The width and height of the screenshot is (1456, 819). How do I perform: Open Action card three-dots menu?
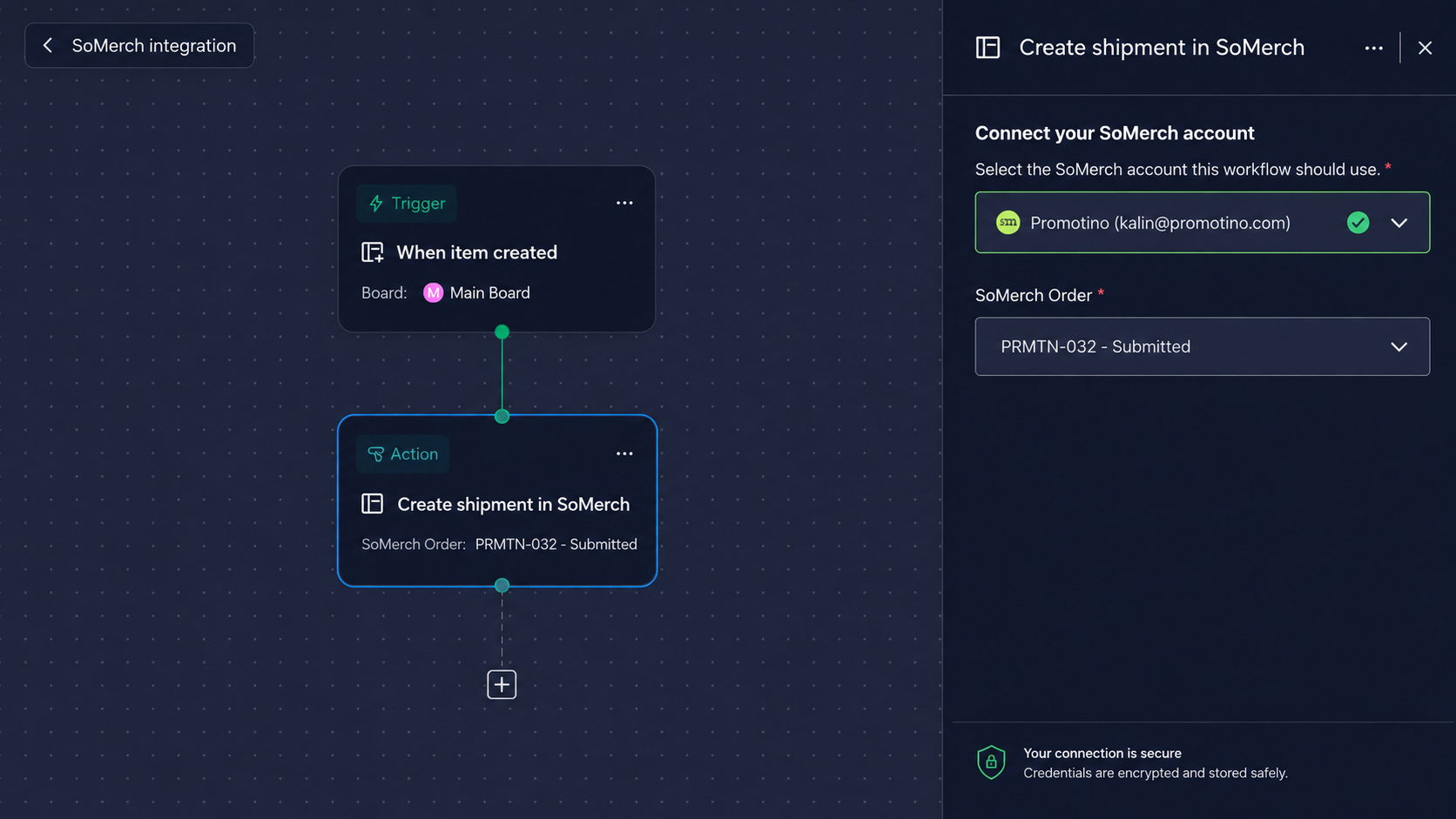[624, 453]
